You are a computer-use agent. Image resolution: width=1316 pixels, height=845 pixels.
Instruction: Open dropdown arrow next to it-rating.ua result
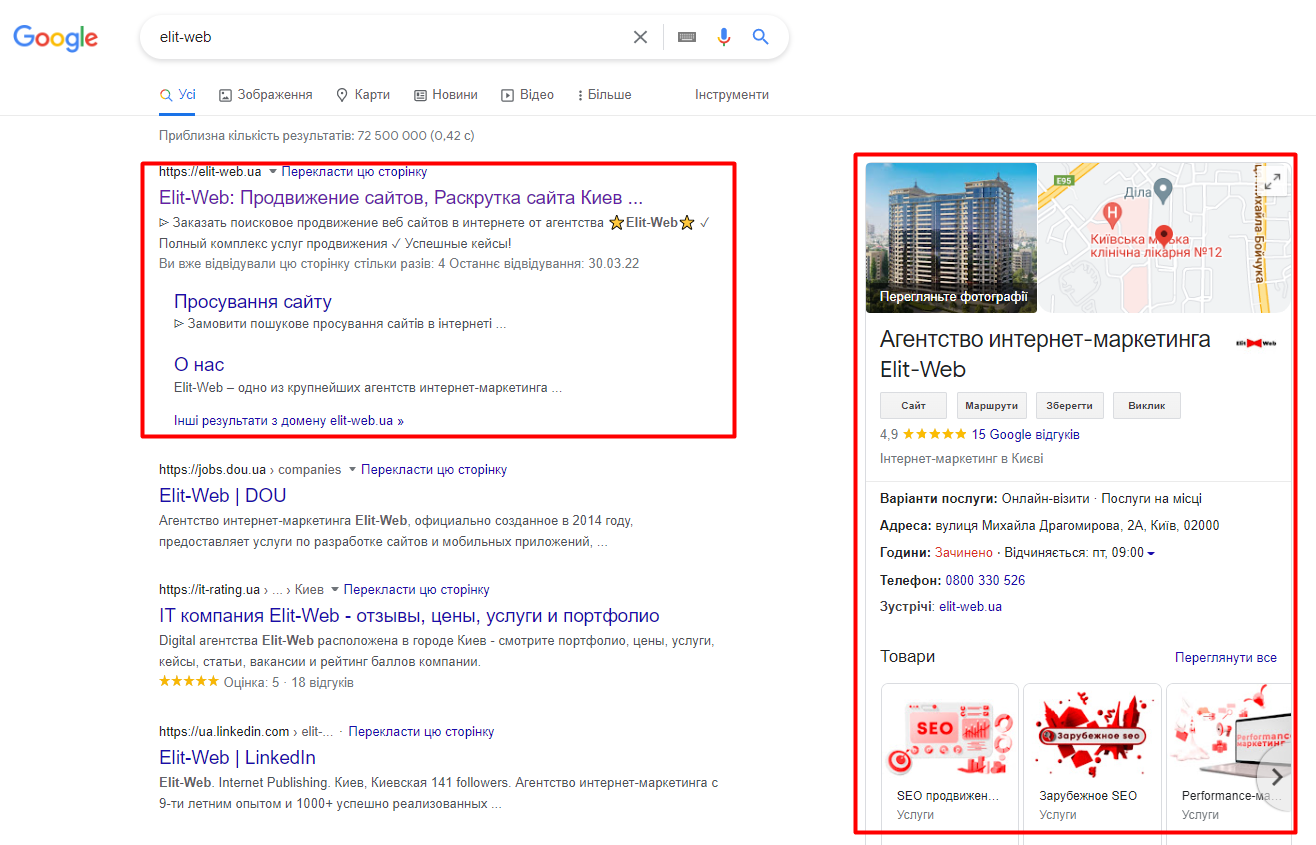(x=335, y=590)
